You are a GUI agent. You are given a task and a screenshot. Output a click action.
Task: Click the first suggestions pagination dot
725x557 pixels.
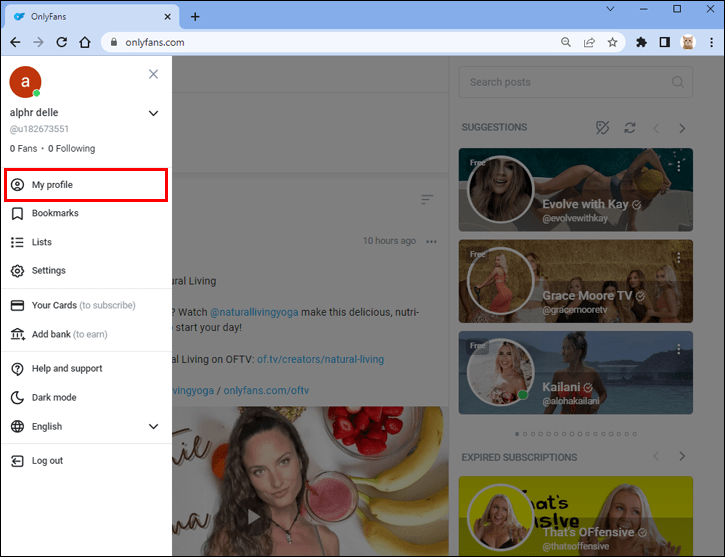point(517,434)
